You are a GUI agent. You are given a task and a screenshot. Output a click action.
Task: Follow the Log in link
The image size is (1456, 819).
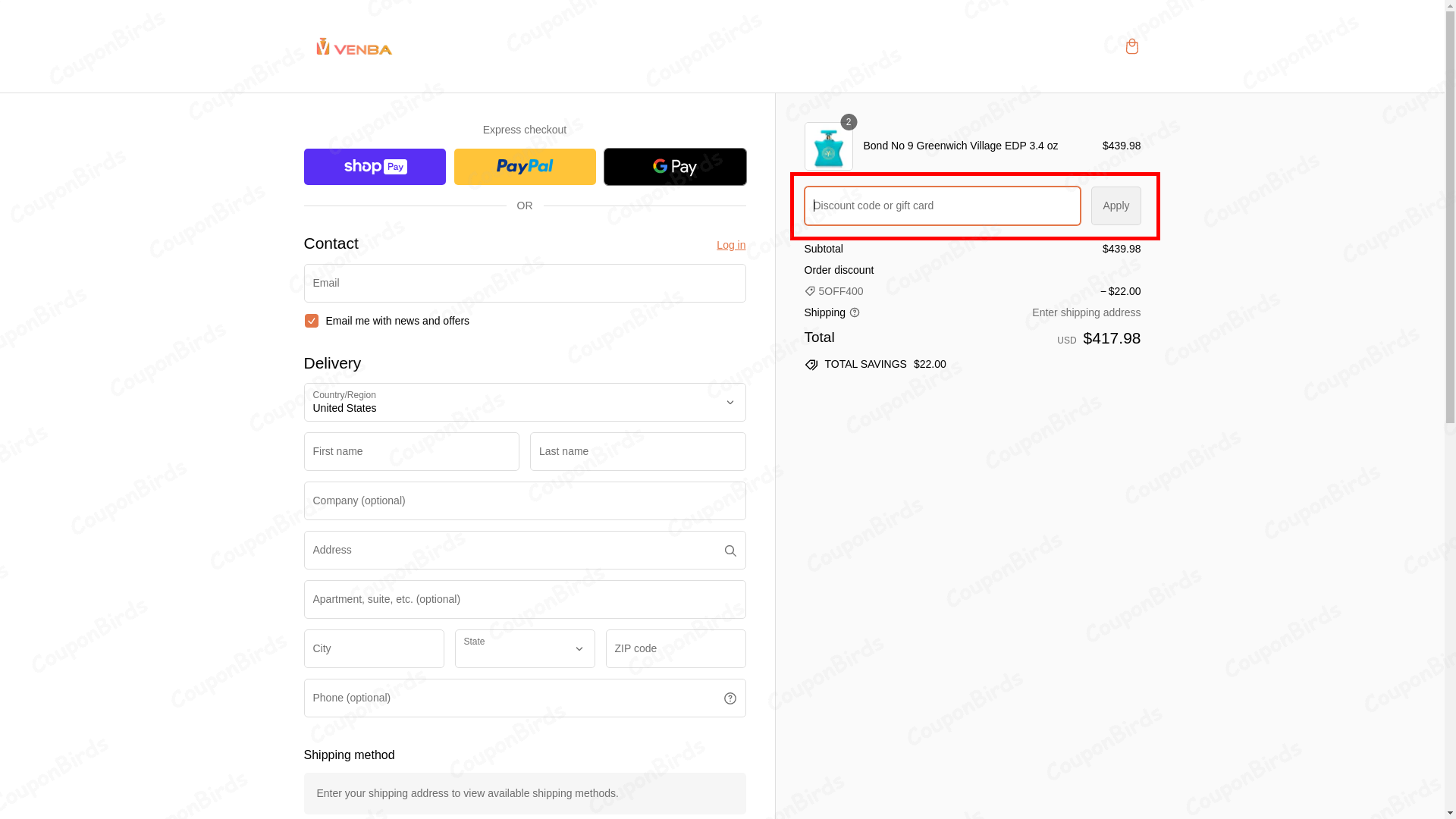(x=730, y=245)
